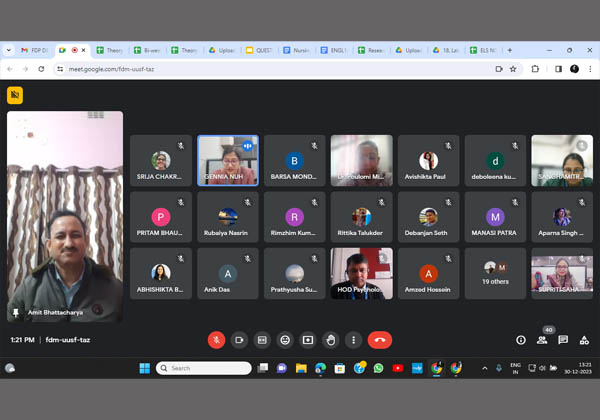Toggle the camera on or off

point(239,340)
